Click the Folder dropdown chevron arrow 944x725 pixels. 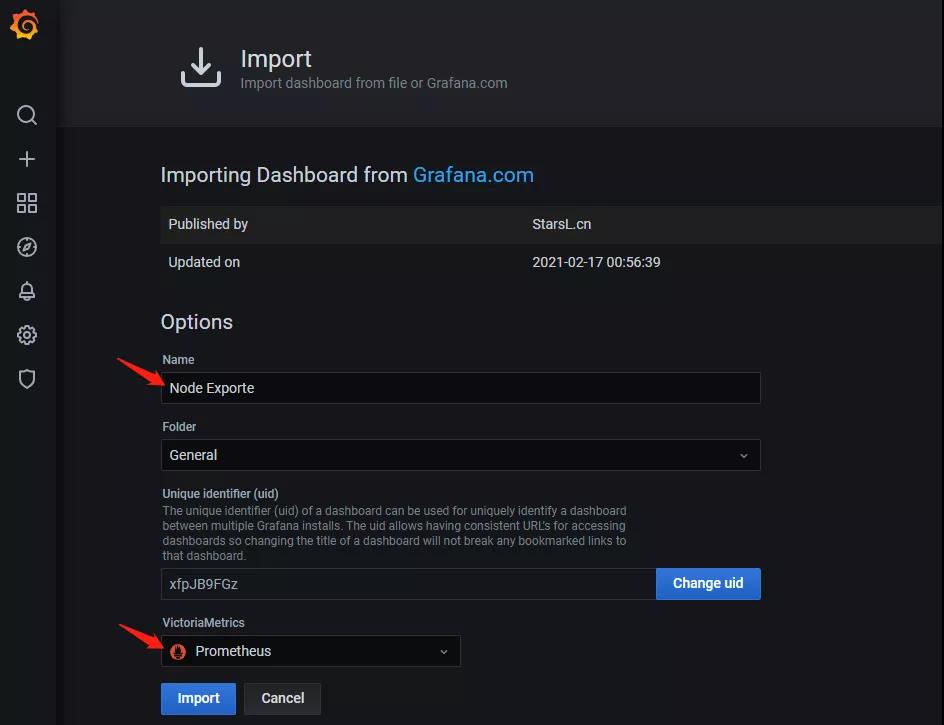click(x=744, y=456)
